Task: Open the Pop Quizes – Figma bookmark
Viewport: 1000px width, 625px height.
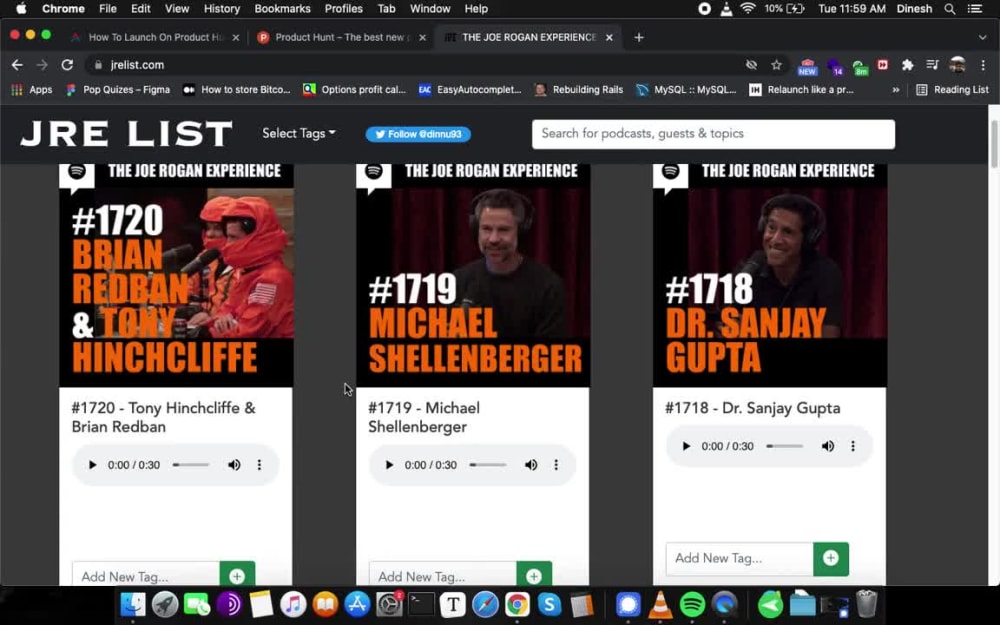Action: tap(118, 90)
